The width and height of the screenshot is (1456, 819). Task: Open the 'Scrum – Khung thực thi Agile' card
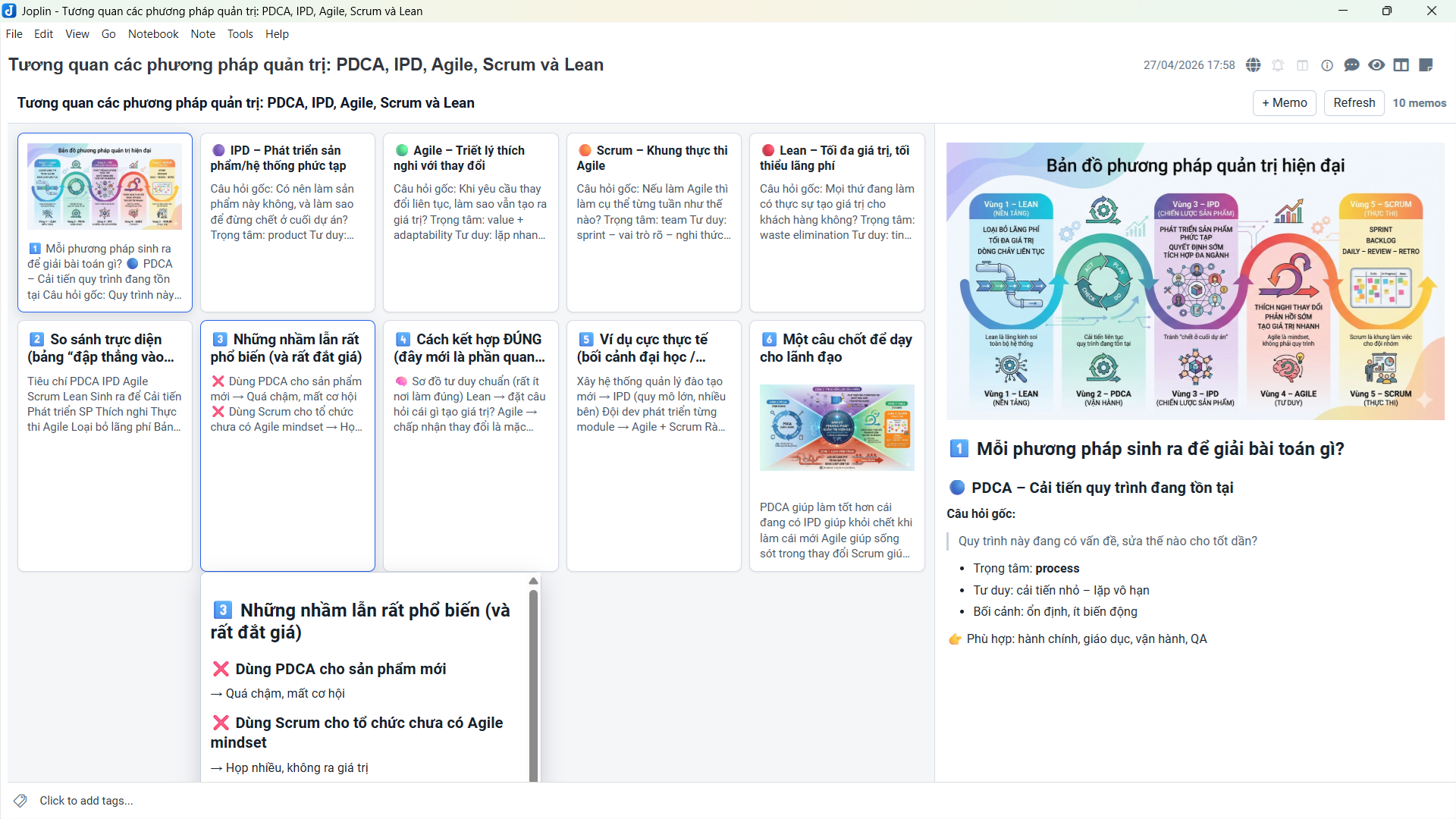click(654, 222)
